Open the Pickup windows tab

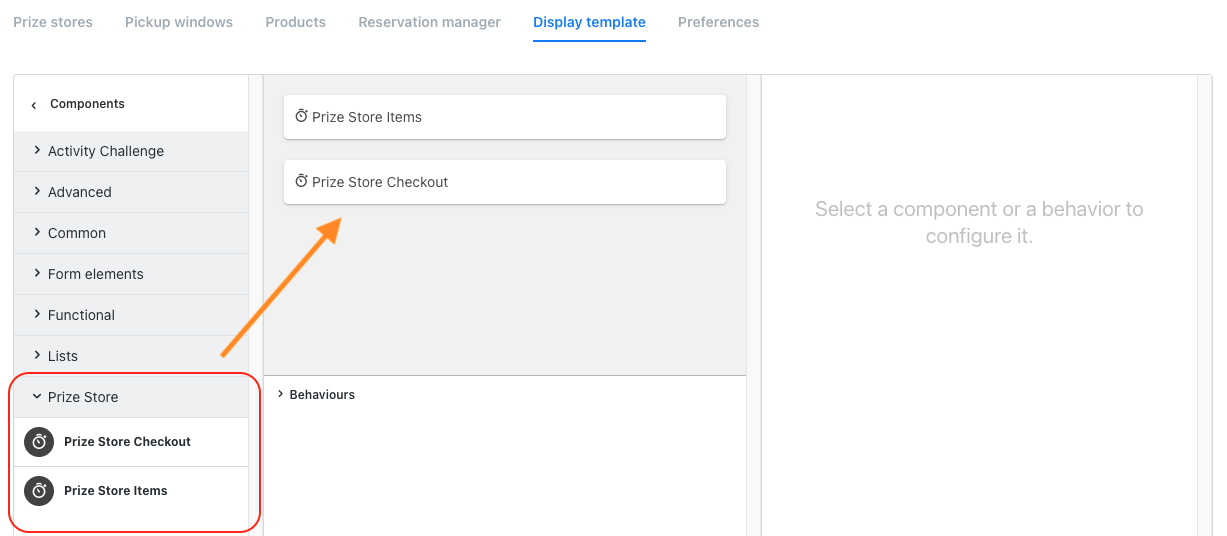click(179, 22)
